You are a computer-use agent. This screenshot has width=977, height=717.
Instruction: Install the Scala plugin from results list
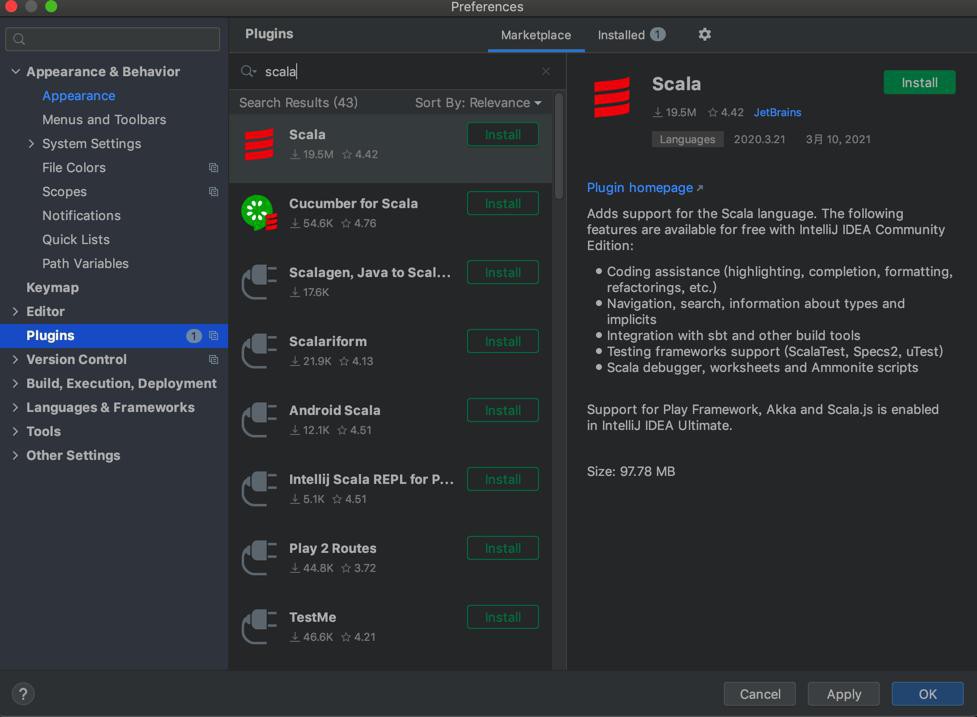[503, 135]
